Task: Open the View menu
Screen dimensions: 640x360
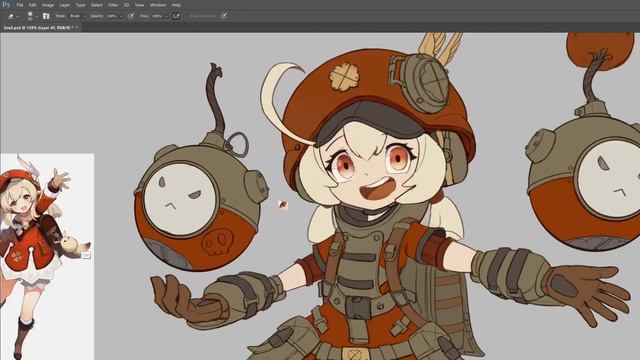Action: click(x=140, y=5)
